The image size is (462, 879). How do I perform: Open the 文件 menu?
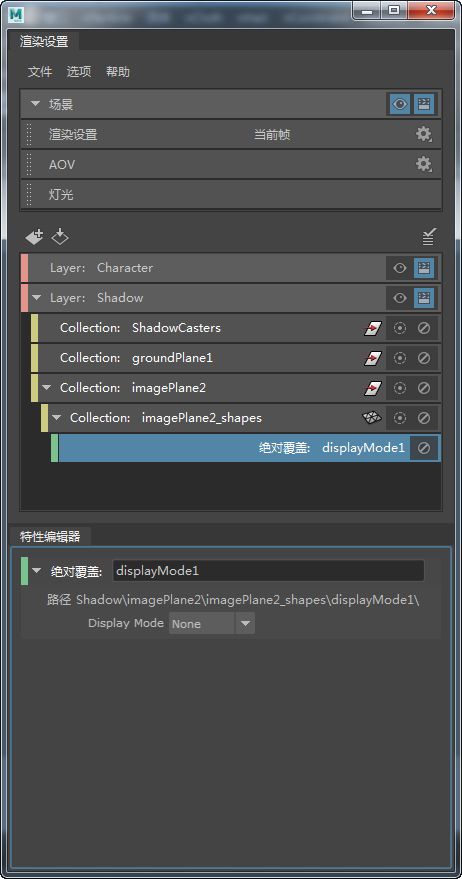point(40,72)
